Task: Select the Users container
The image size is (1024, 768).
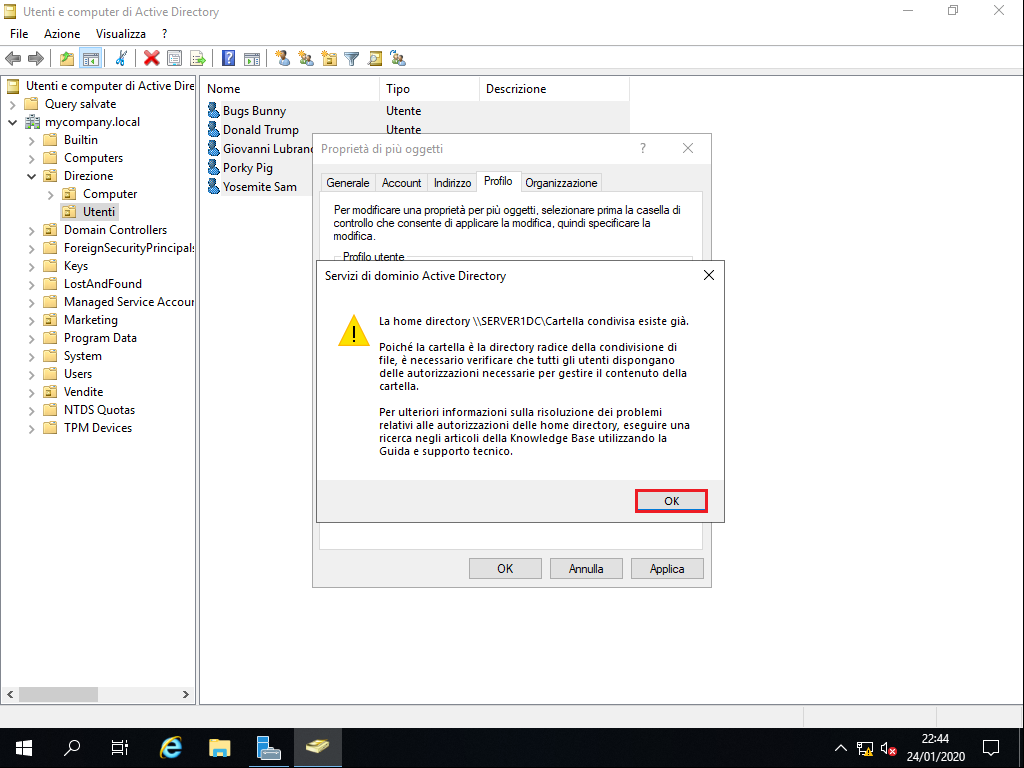Action: click(x=78, y=374)
